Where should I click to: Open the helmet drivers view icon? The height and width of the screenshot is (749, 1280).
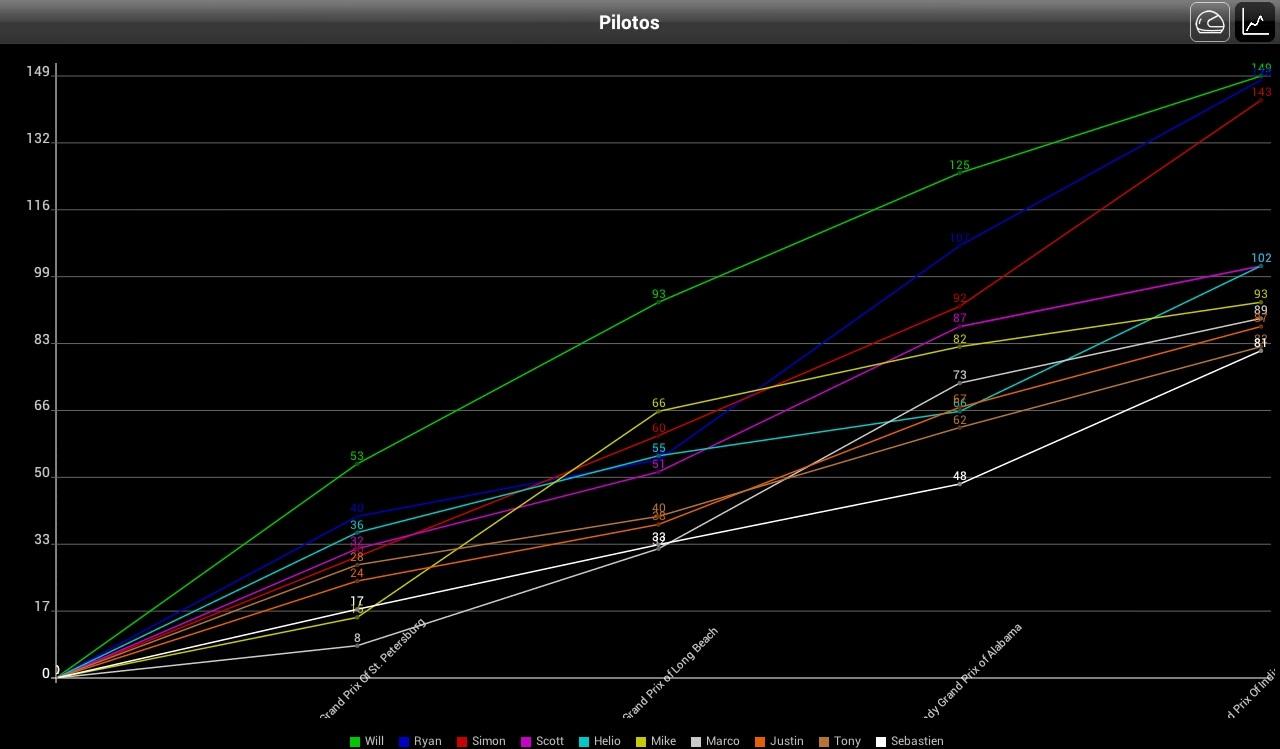pos(1210,22)
